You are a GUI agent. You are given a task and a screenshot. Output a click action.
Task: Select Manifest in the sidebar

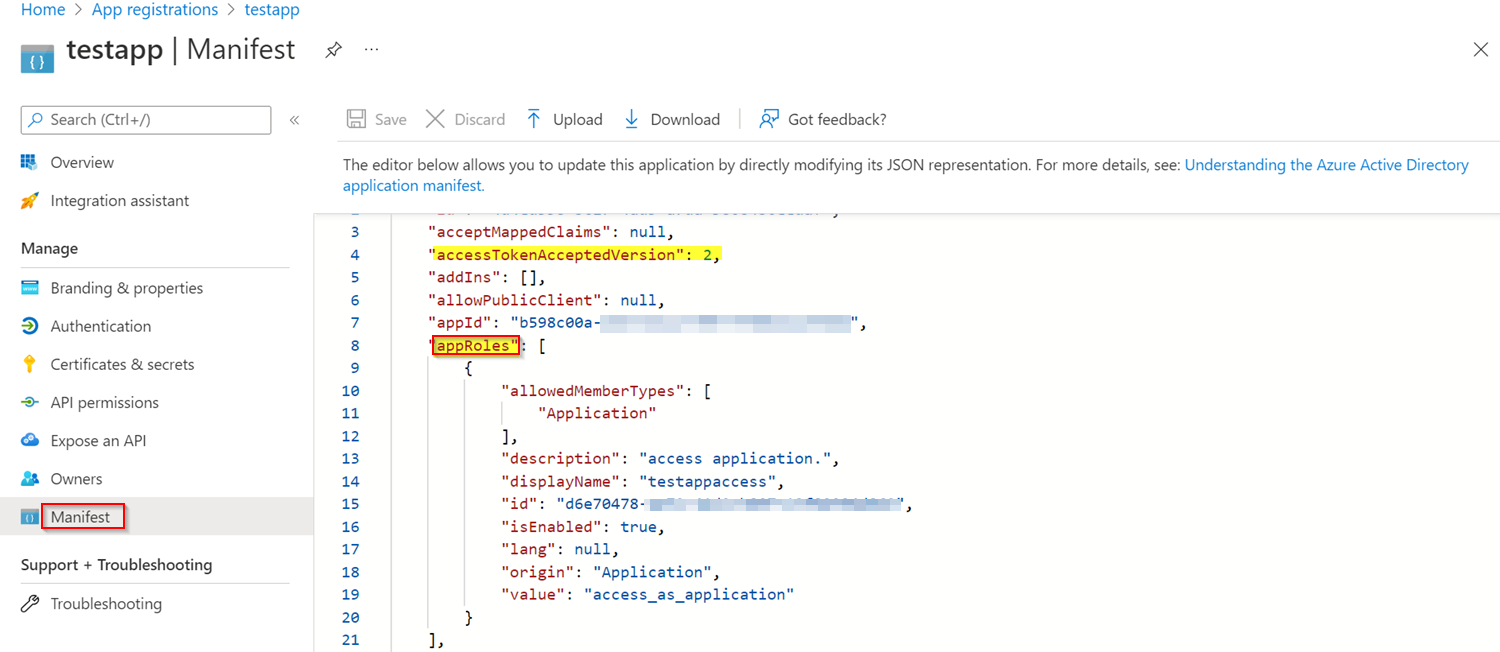pos(81,517)
